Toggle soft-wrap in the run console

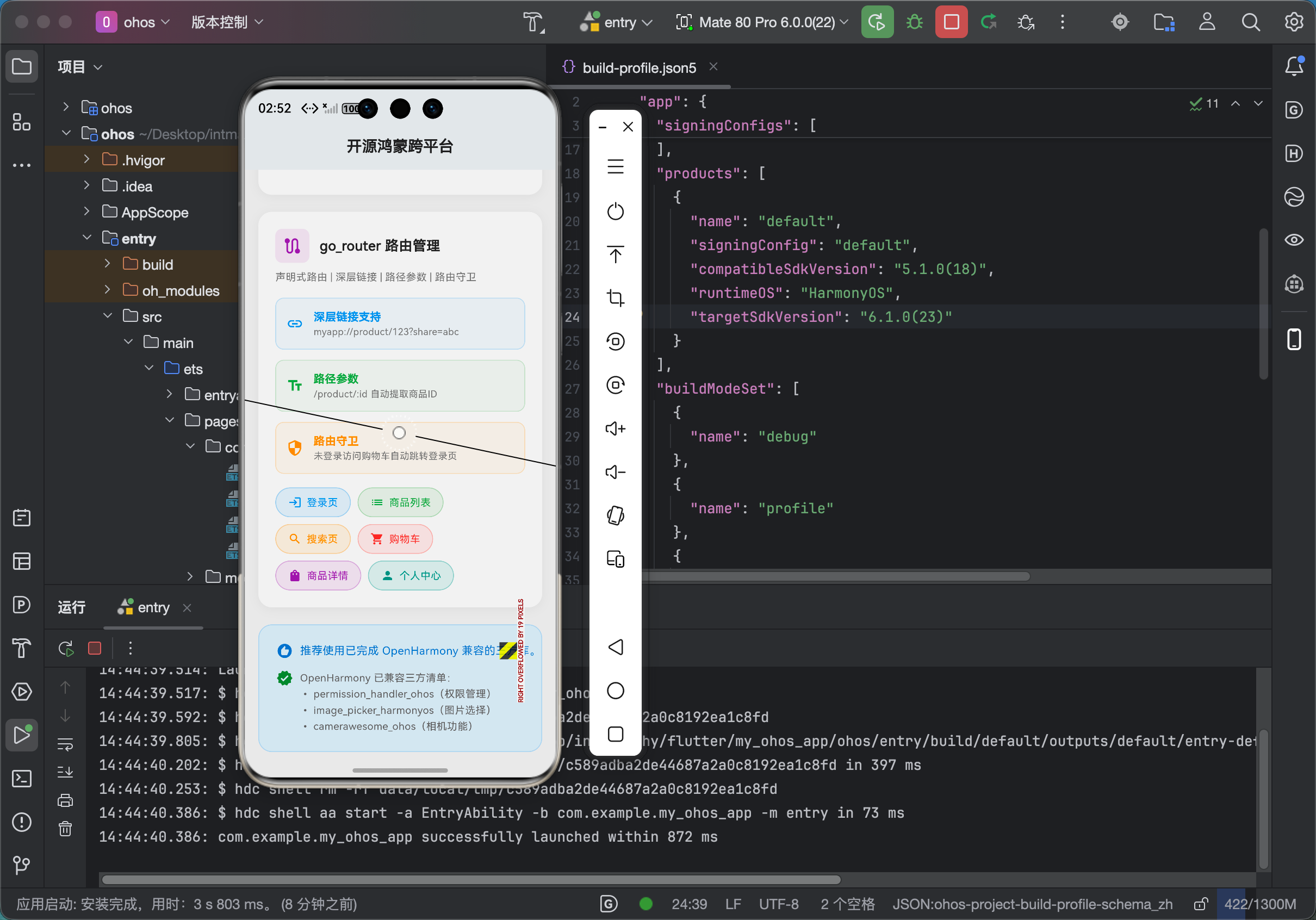click(x=65, y=744)
